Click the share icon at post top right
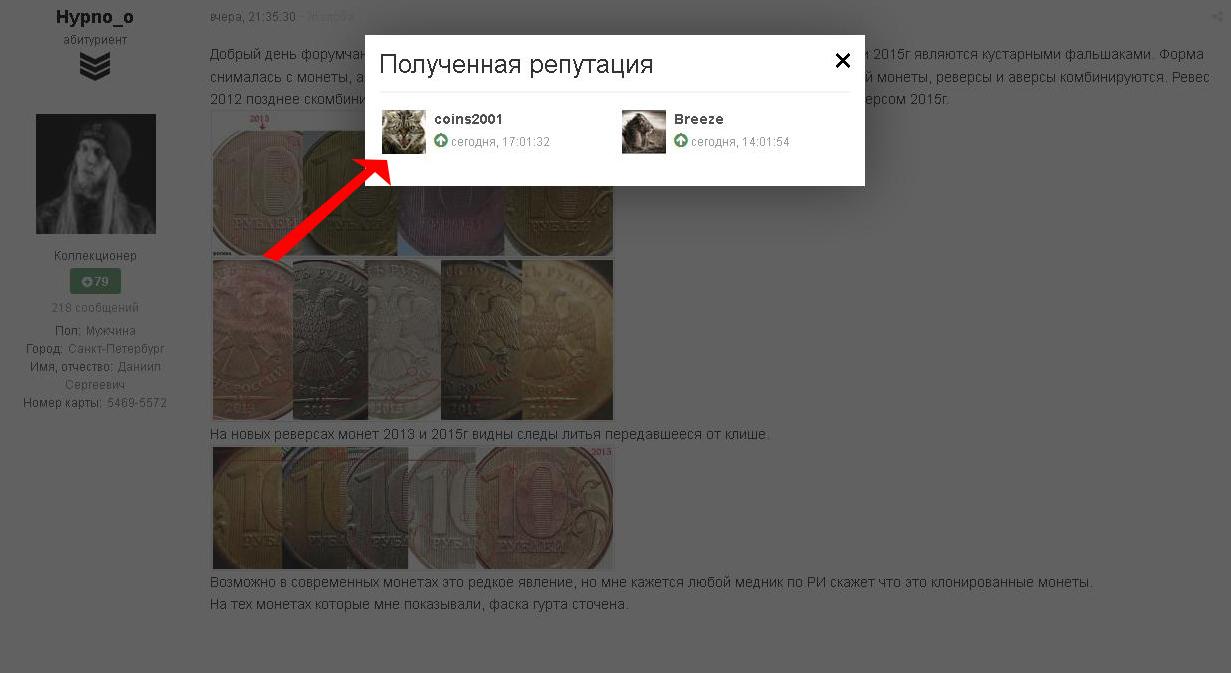The height and width of the screenshot is (673, 1231). coord(1216,17)
